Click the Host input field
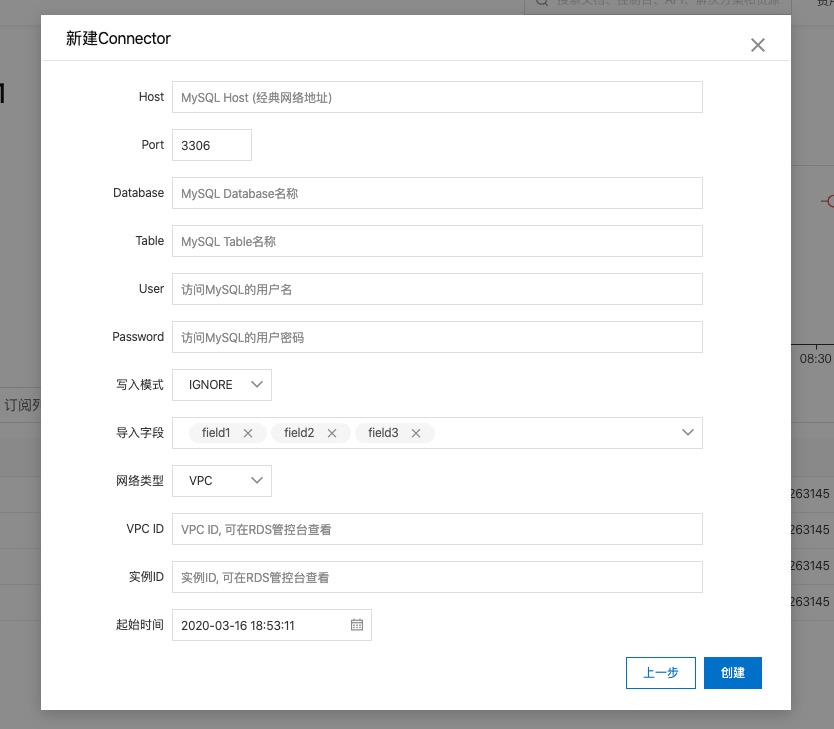Screen dimensions: 834x729 click(437, 97)
